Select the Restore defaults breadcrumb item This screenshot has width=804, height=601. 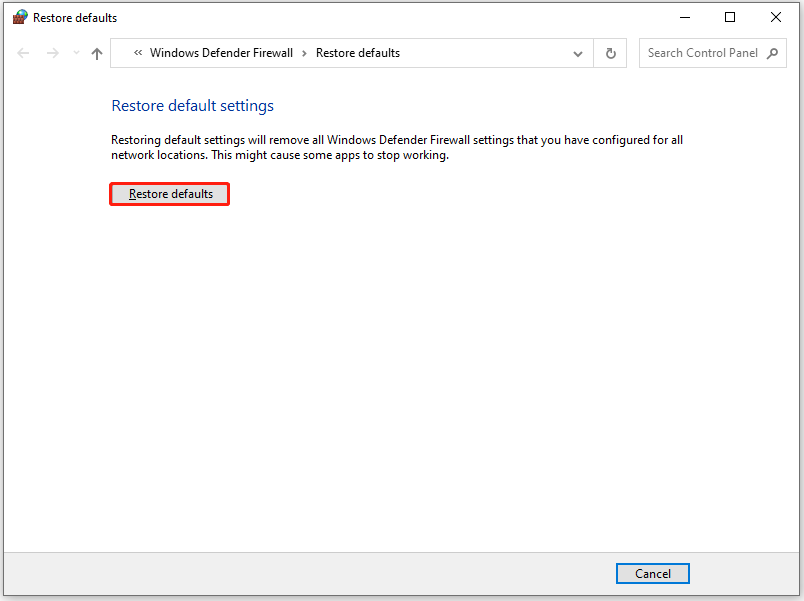click(x=358, y=53)
